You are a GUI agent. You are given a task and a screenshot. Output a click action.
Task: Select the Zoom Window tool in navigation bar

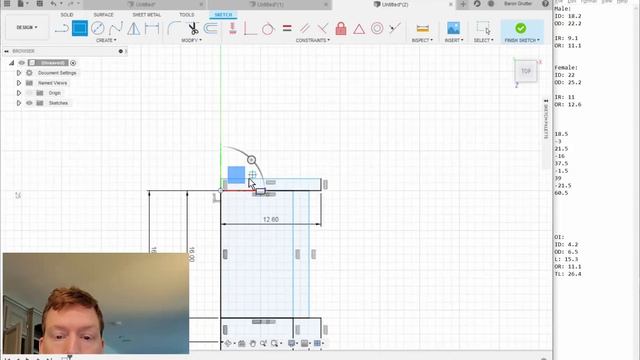[x=274, y=344]
